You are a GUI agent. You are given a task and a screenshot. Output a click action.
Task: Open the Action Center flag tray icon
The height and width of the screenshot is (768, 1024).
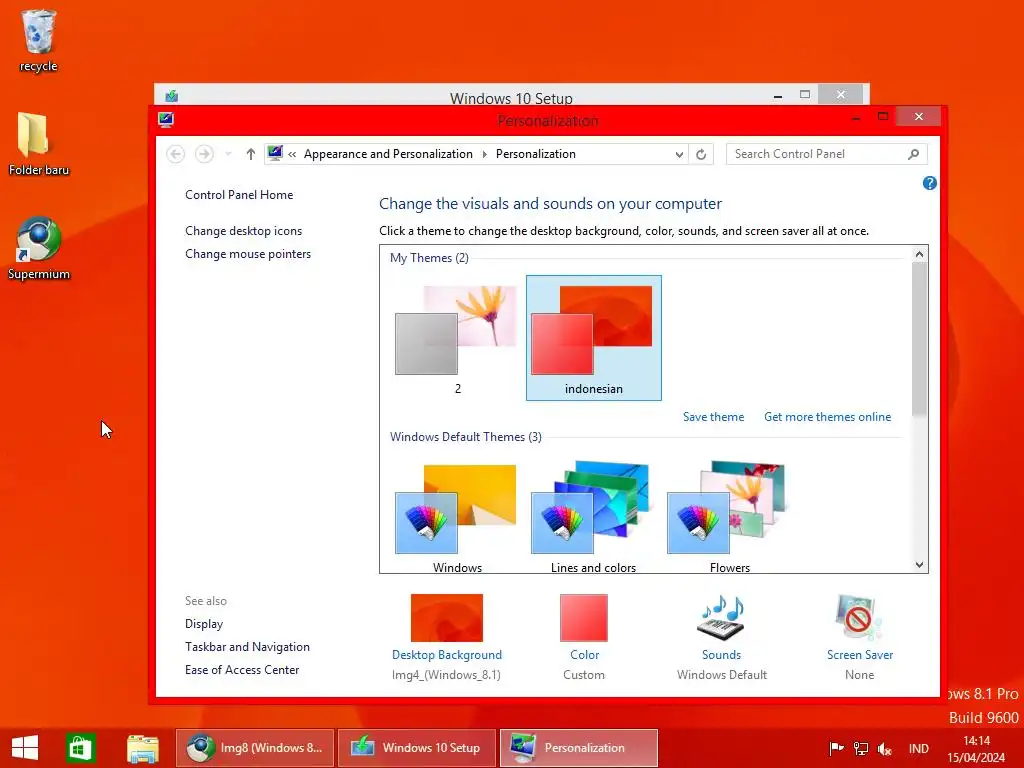tap(836, 748)
